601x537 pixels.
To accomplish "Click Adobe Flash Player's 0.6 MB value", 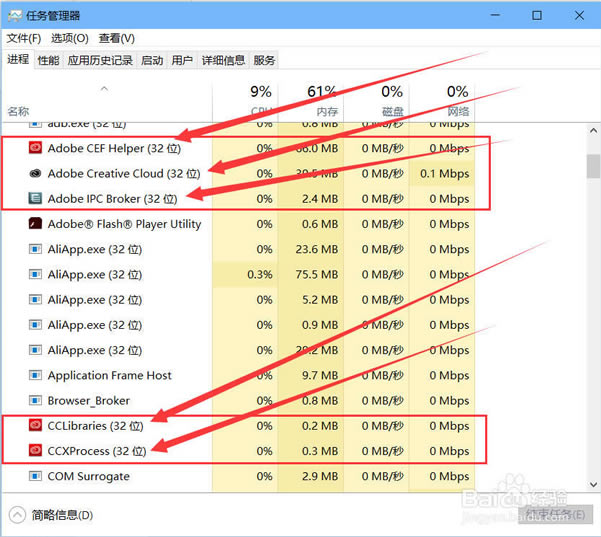I will pyautogui.click(x=320, y=224).
